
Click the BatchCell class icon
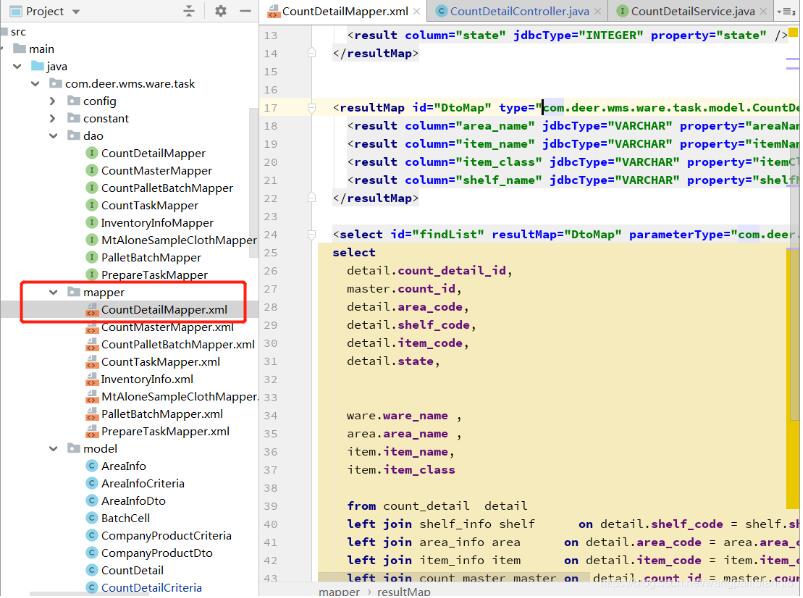tap(92, 518)
